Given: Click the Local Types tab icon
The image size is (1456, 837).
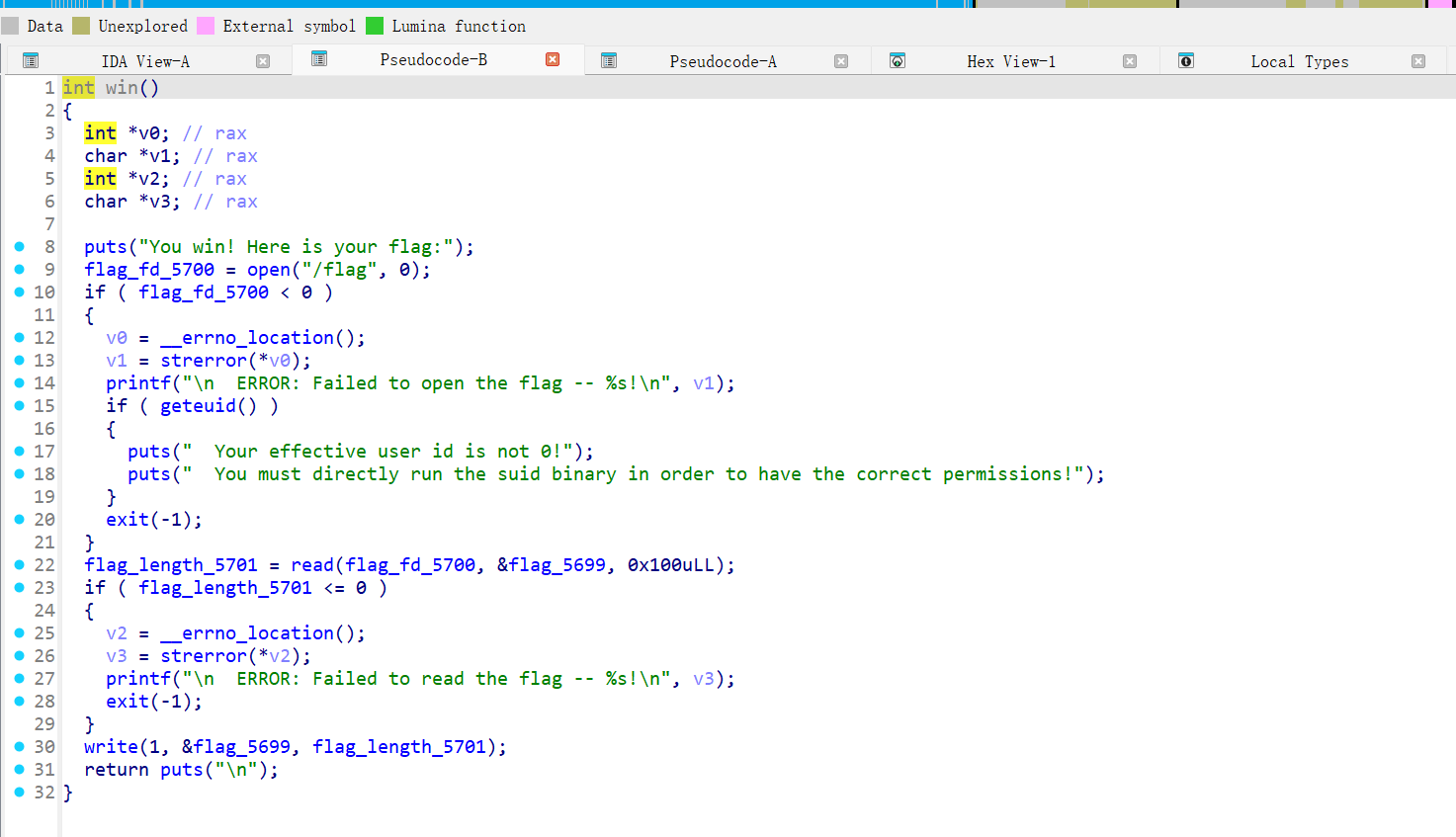Looking at the screenshot, I should click(1186, 61).
